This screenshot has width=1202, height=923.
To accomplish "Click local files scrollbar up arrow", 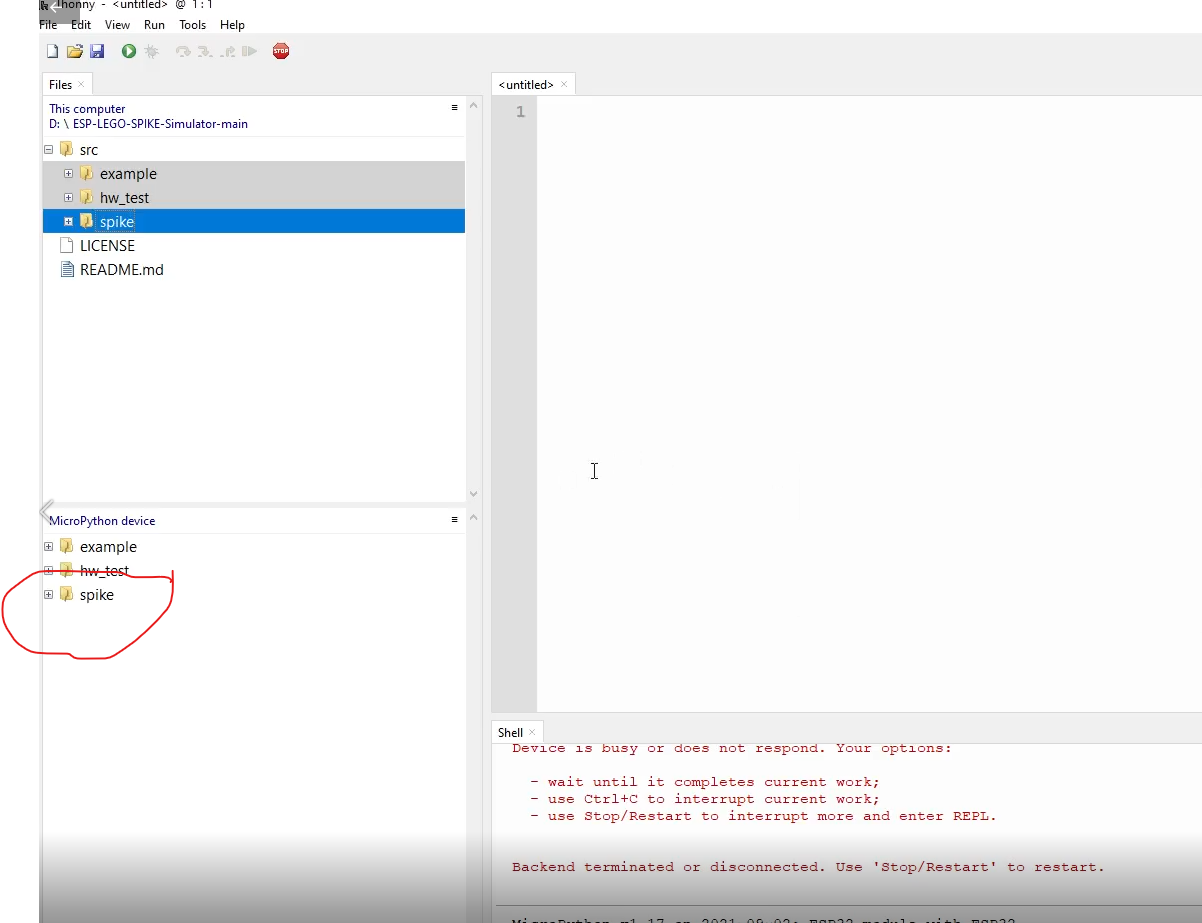I will [x=473, y=105].
